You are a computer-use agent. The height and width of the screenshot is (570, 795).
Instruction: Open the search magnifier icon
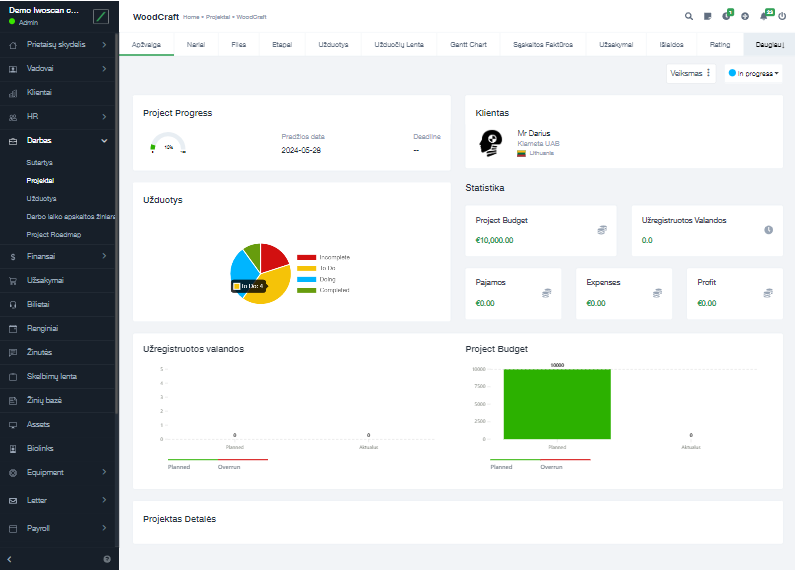coord(688,17)
